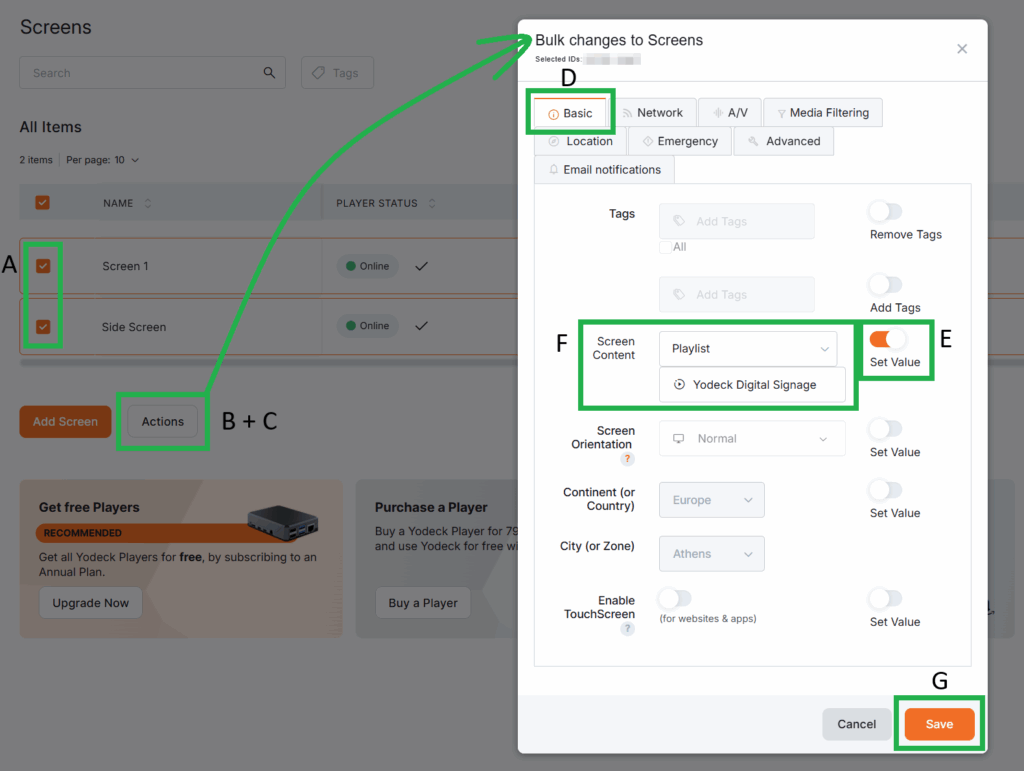
Task: Open the Email notifications tab
Action: (x=604, y=170)
